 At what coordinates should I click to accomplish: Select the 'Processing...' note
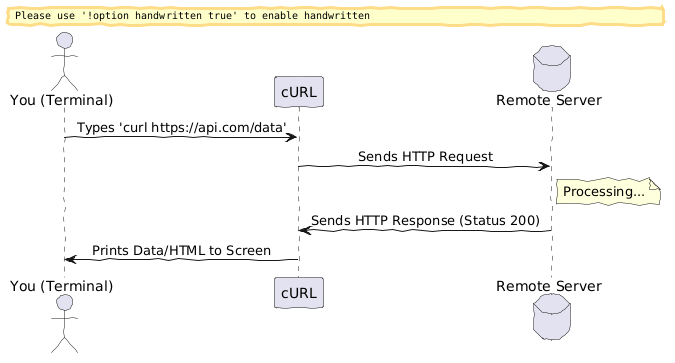[608, 191]
